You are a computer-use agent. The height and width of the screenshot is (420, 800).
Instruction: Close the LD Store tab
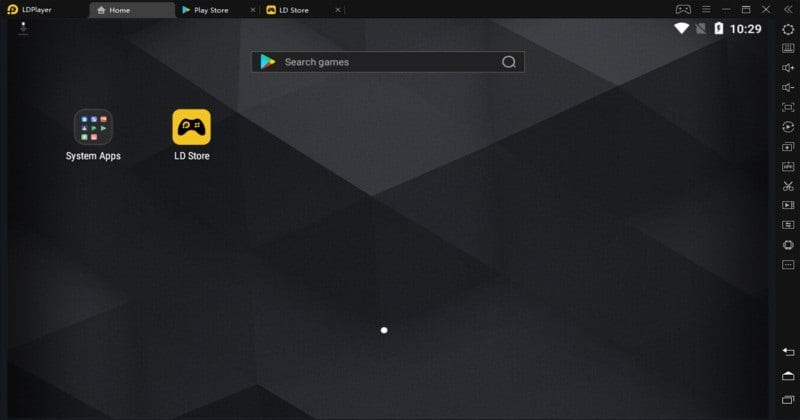point(337,10)
